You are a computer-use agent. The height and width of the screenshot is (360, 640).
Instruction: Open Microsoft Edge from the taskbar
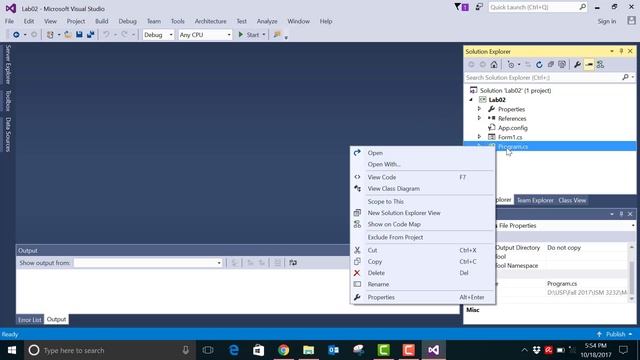click(x=234, y=350)
